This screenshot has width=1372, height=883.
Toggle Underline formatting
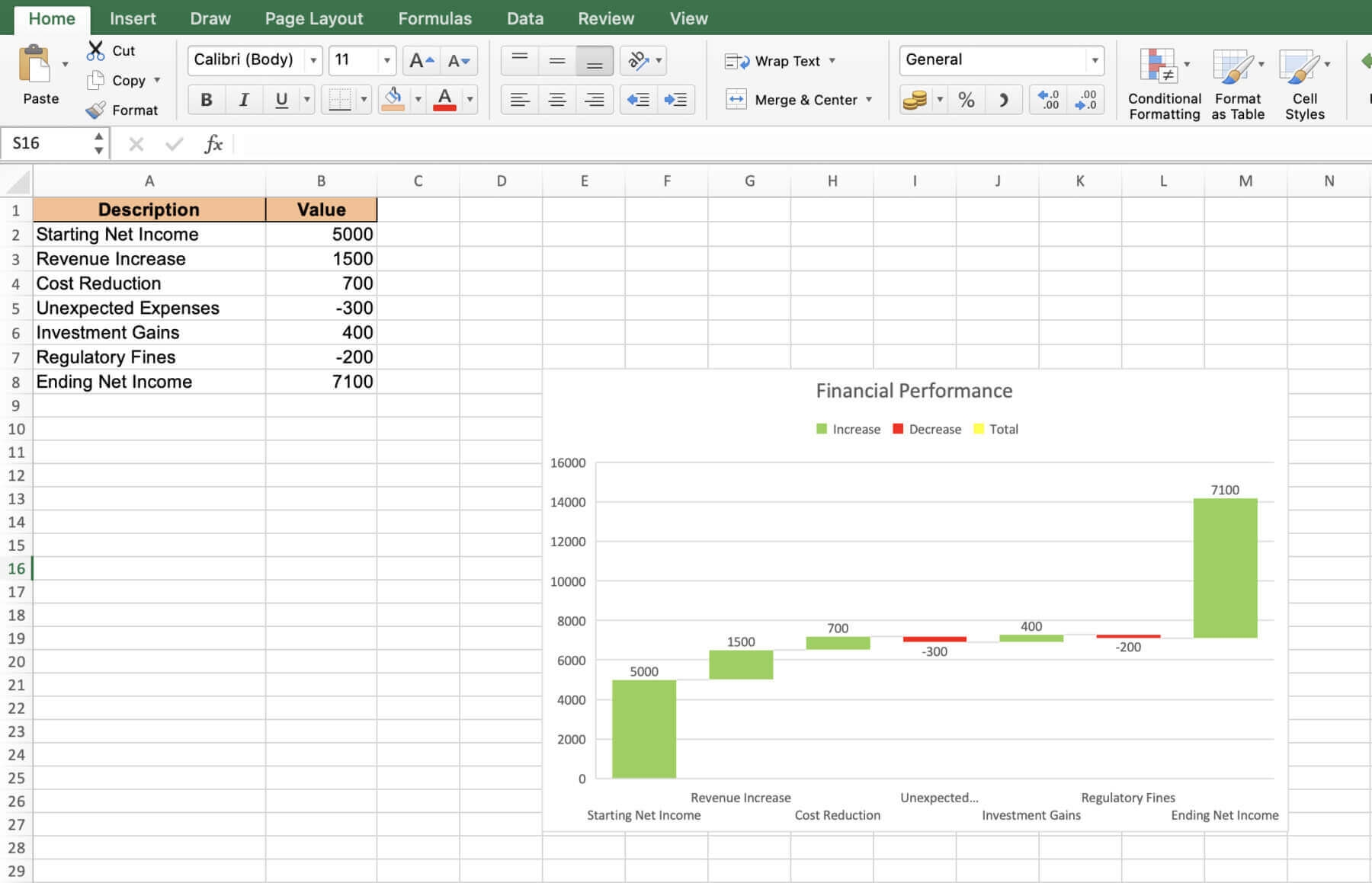[x=281, y=100]
